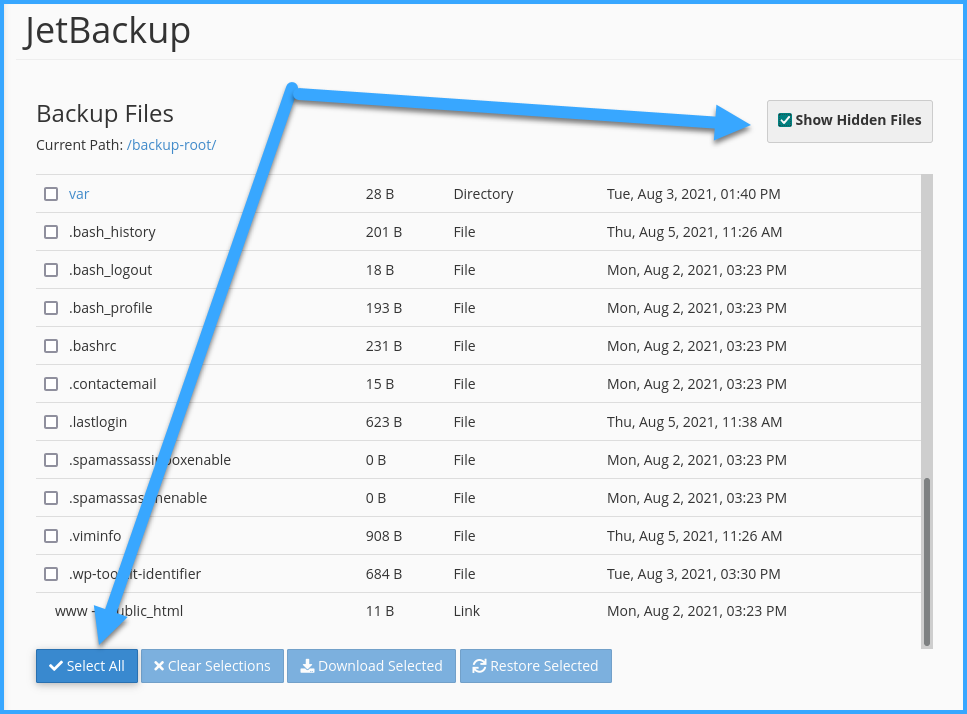967x714 pixels.
Task: Click the file list scrollbar thumb
Action: (927, 560)
